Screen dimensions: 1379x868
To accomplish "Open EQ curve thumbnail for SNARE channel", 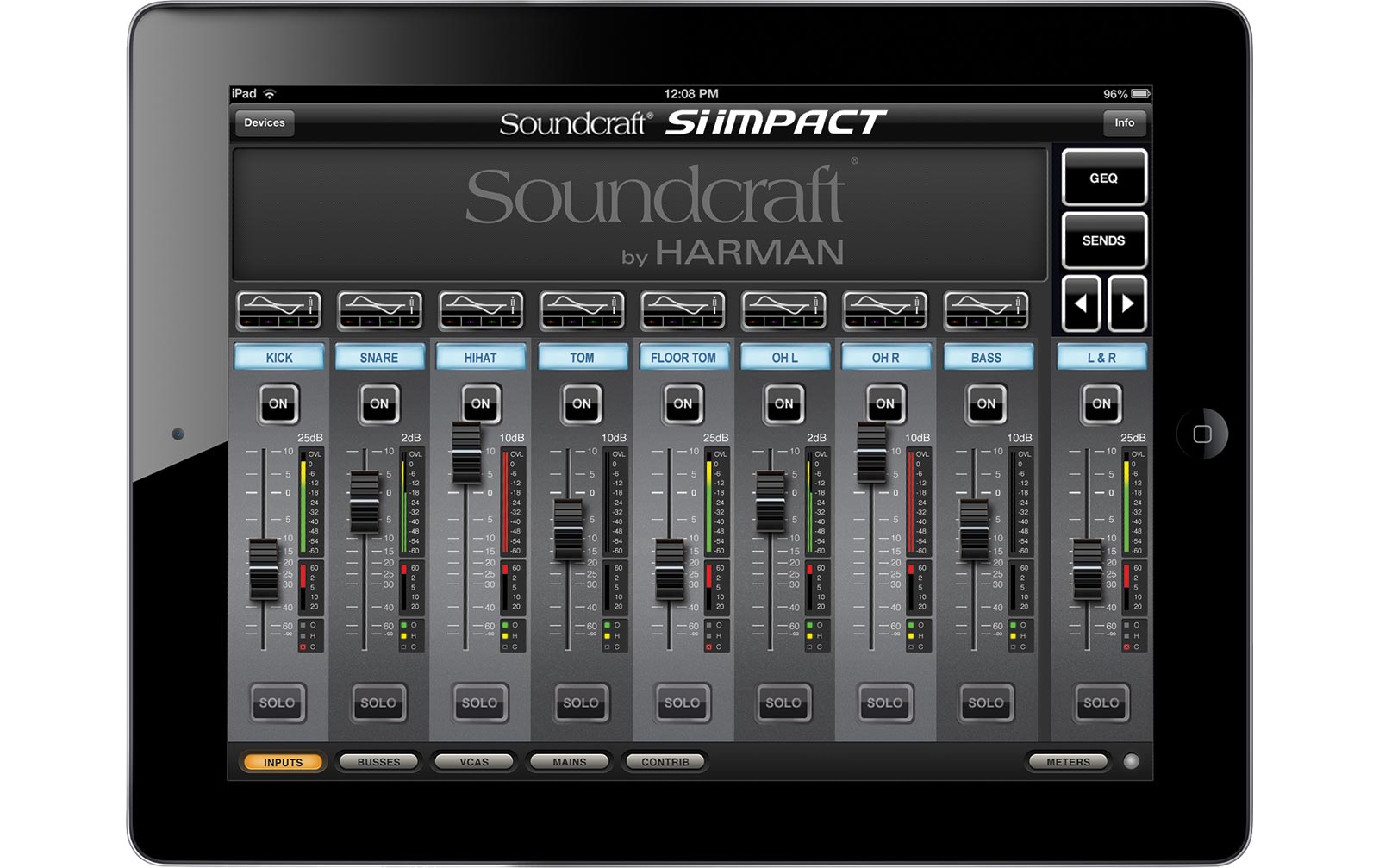I will coord(380,310).
